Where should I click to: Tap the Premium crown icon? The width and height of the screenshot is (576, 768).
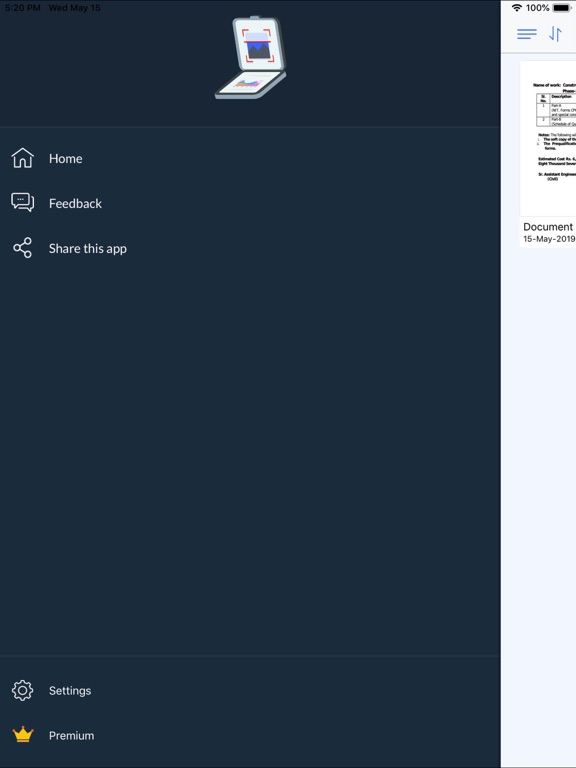(23, 735)
